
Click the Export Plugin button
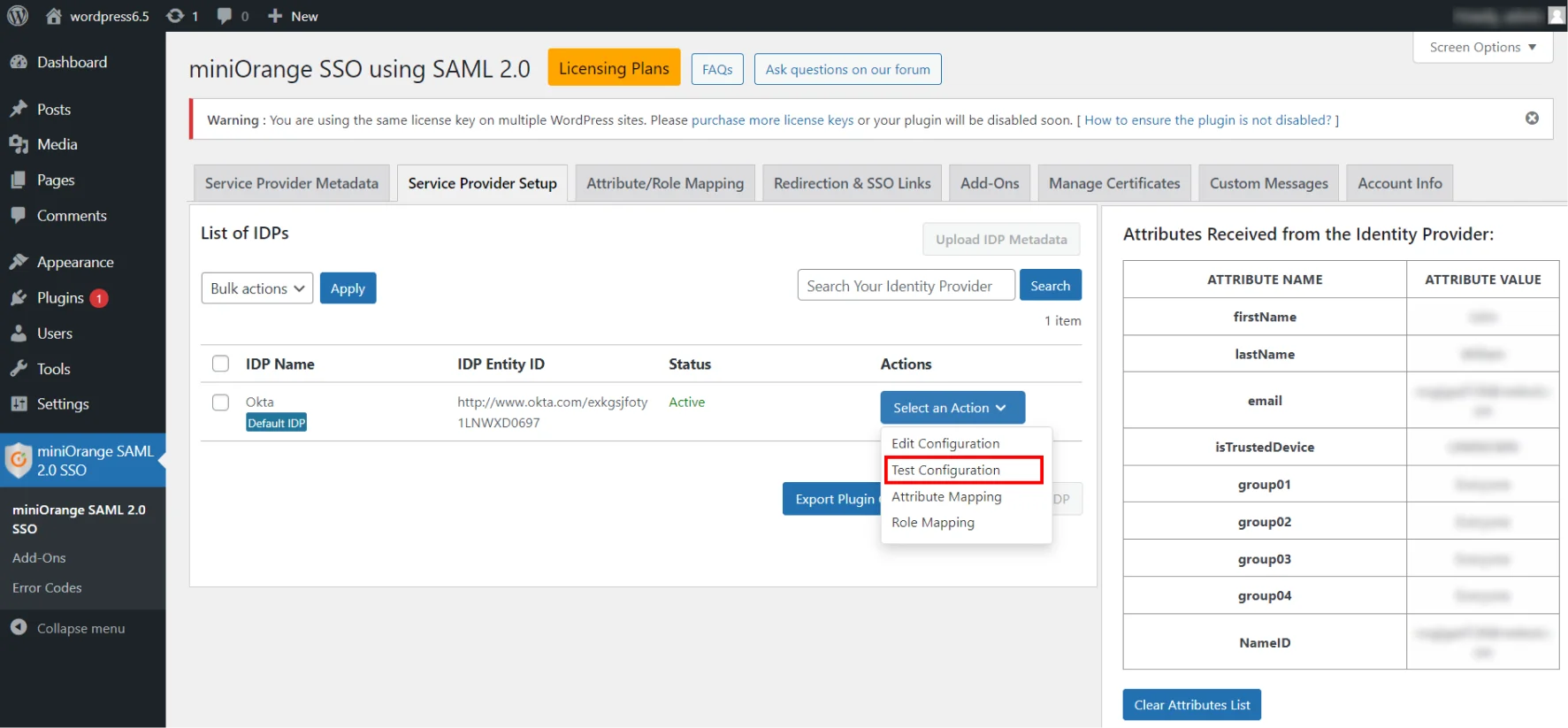(832, 499)
